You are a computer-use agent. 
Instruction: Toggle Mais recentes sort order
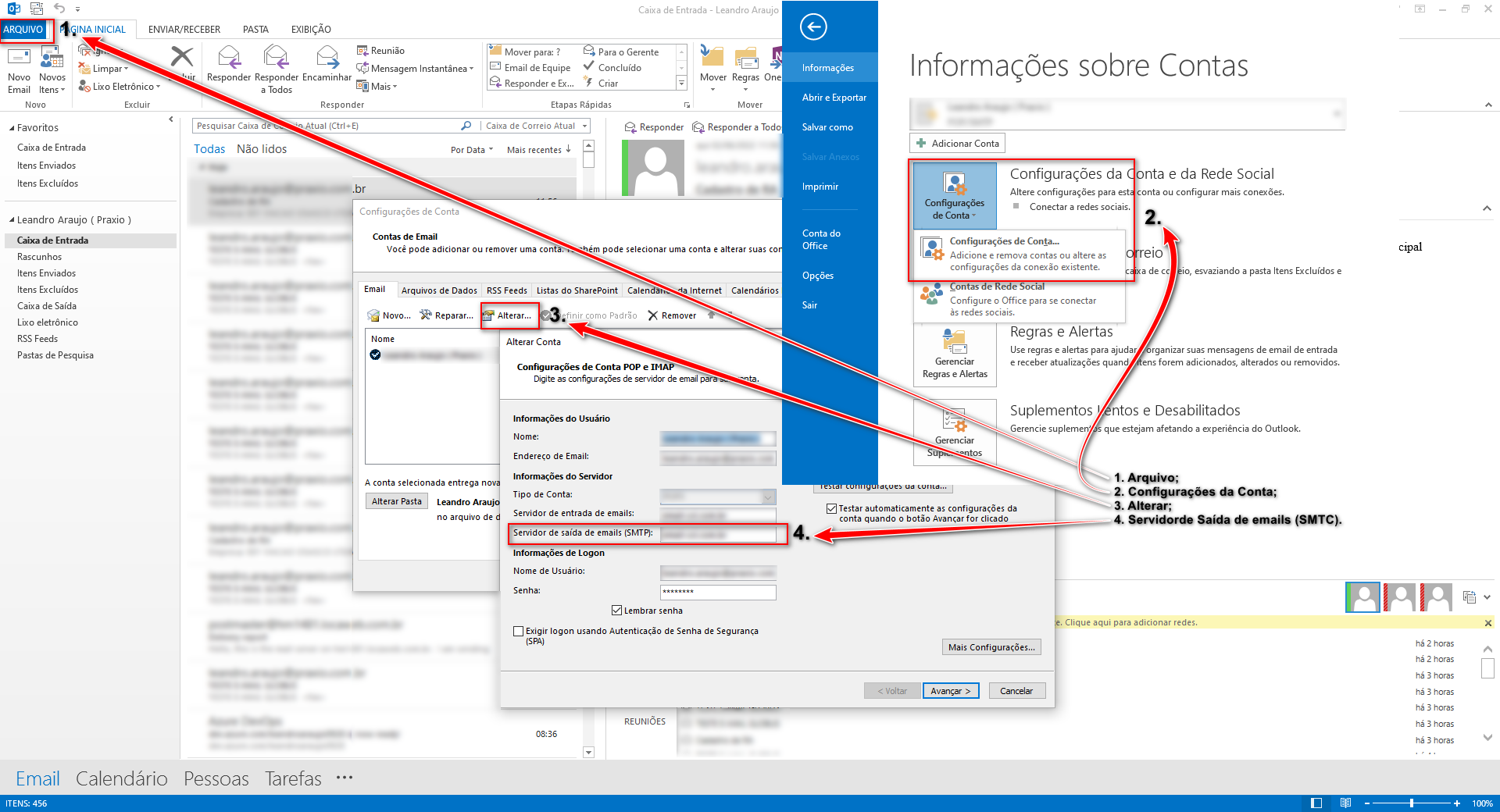click(539, 150)
